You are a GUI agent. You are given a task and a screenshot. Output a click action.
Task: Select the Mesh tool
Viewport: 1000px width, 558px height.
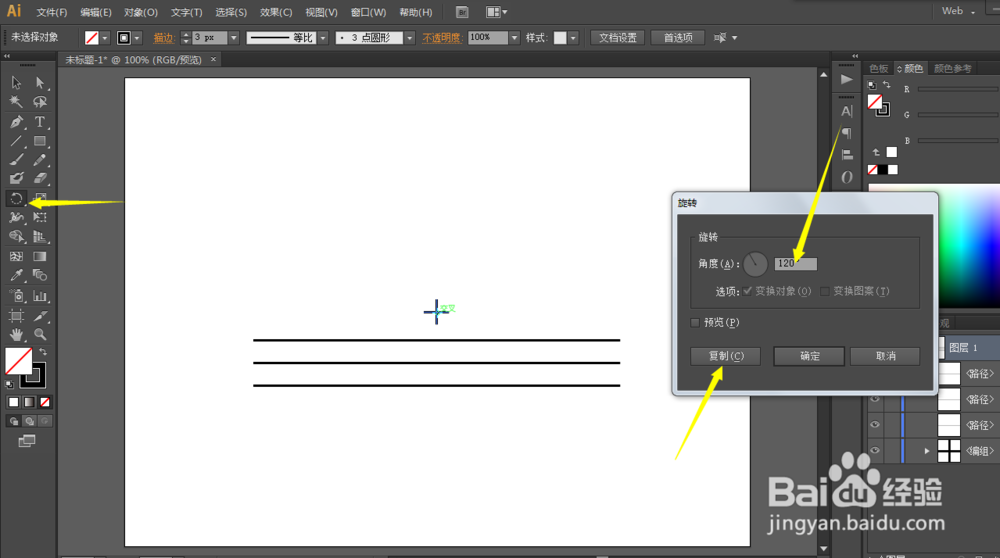[16, 256]
